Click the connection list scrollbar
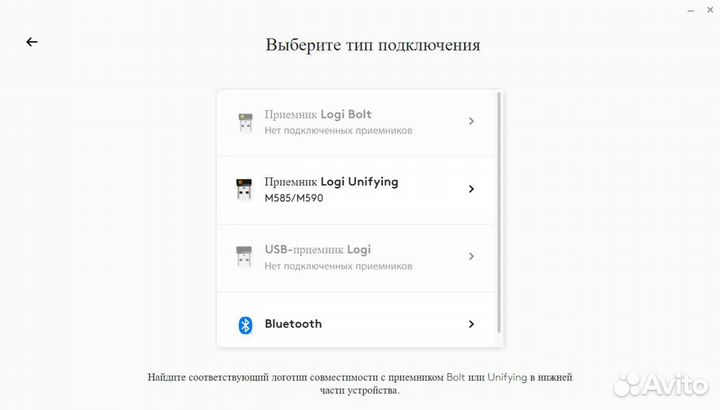This screenshot has width=720, height=410. (499, 212)
